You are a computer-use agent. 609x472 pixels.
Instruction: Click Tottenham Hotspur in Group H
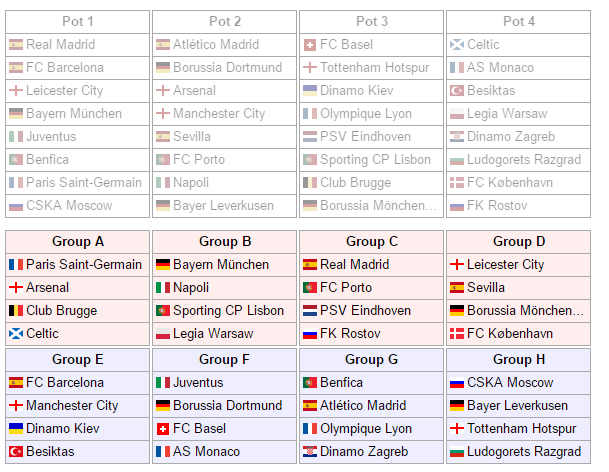click(x=522, y=428)
